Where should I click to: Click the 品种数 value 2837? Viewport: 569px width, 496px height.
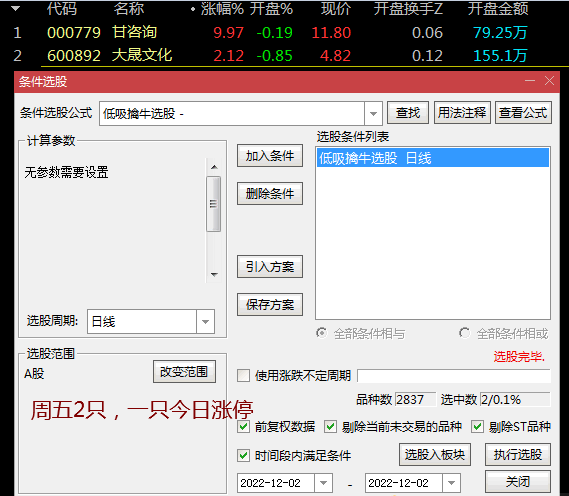tap(415, 399)
